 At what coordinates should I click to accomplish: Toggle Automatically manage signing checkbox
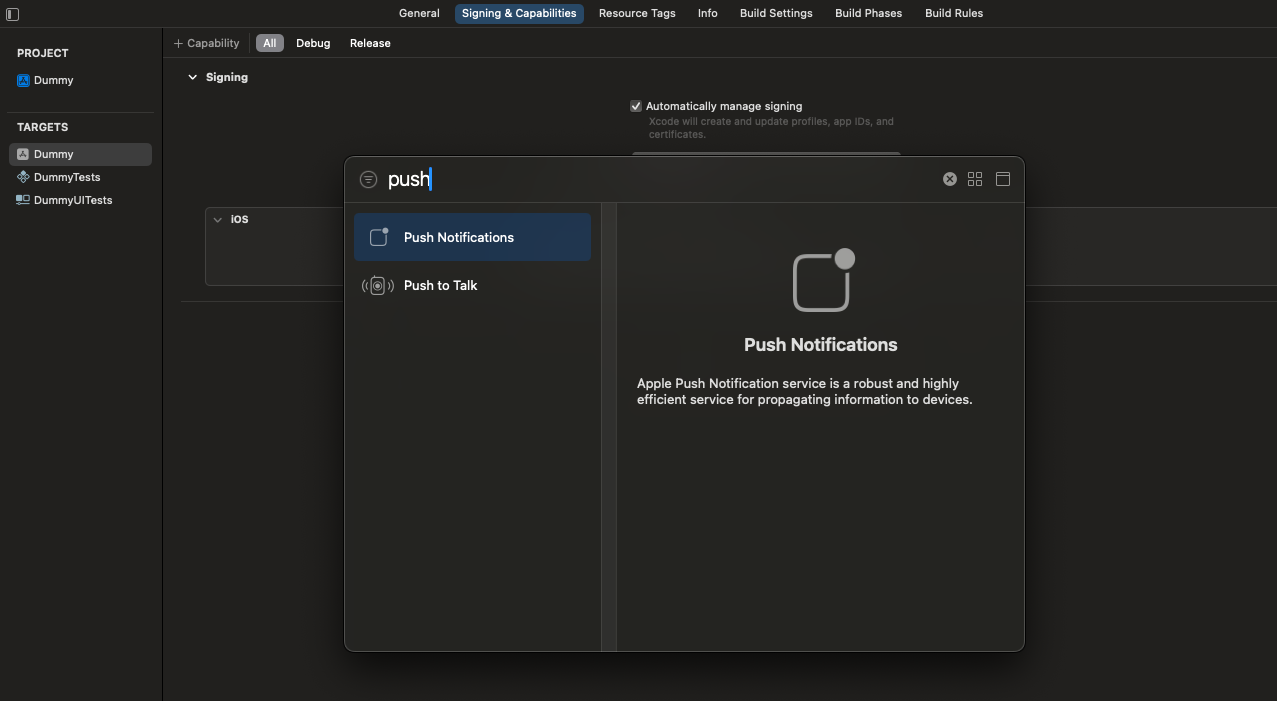(636, 106)
